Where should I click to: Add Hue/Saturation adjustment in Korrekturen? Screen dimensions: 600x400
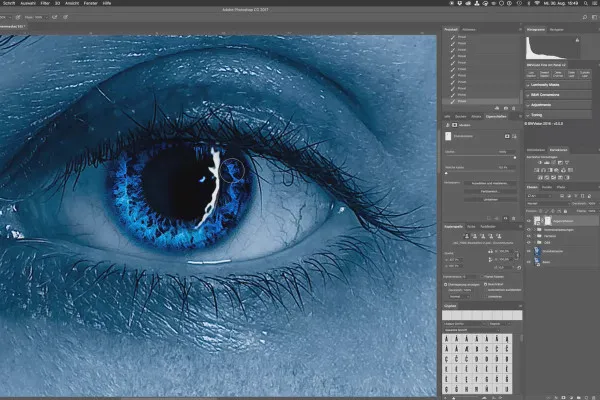click(x=536, y=170)
